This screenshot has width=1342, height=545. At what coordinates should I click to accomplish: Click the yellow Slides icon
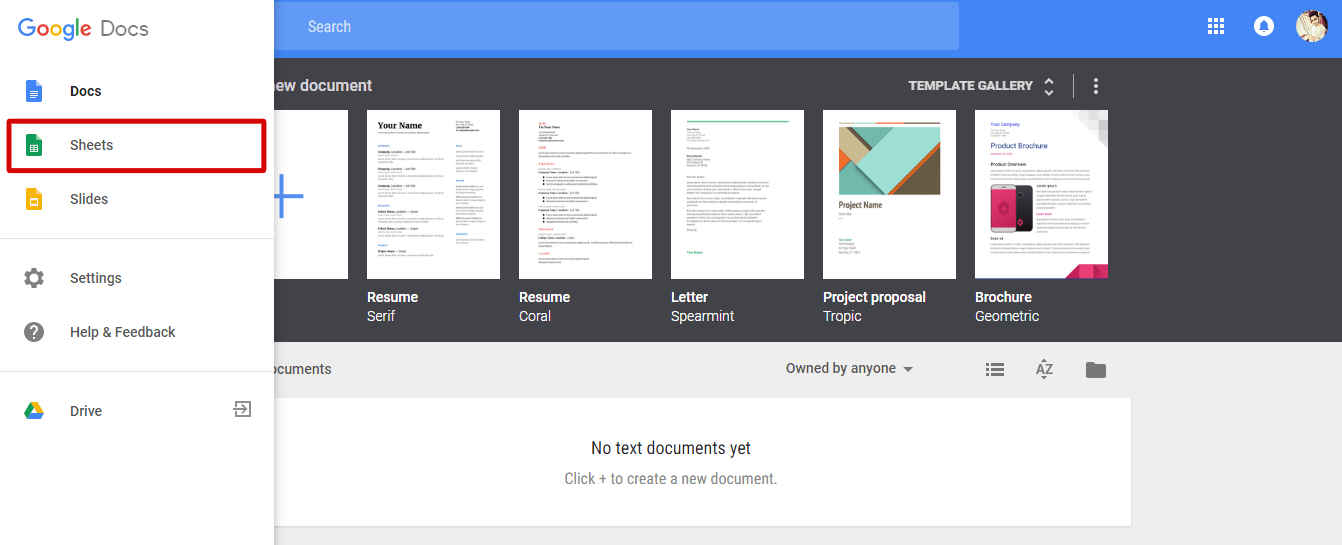click(x=34, y=199)
